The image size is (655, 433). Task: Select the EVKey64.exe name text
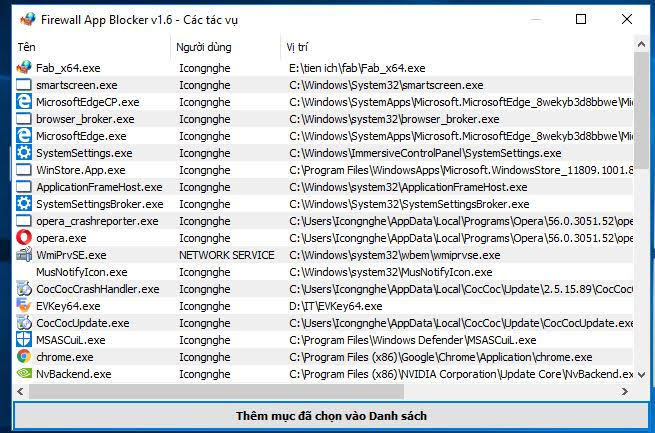pyautogui.click(x=68, y=306)
